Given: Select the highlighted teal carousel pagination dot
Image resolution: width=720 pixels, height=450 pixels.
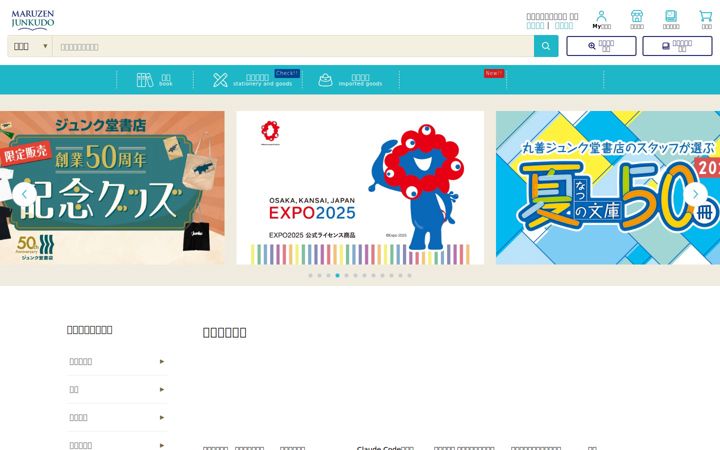Looking at the screenshot, I should [x=338, y=276].
